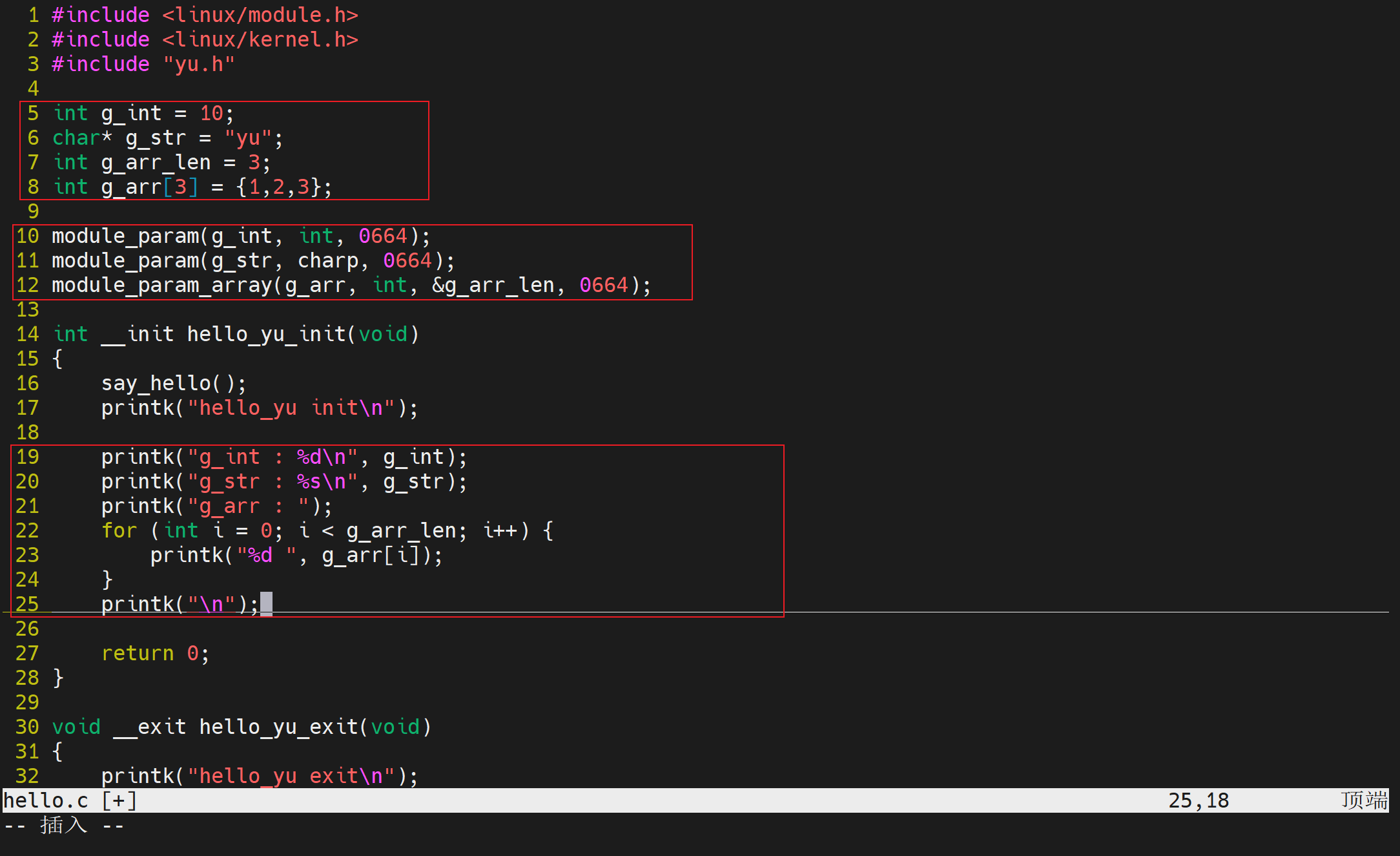
Task: Click the "yu" string literal on line 6
Action: pos(248,138)
